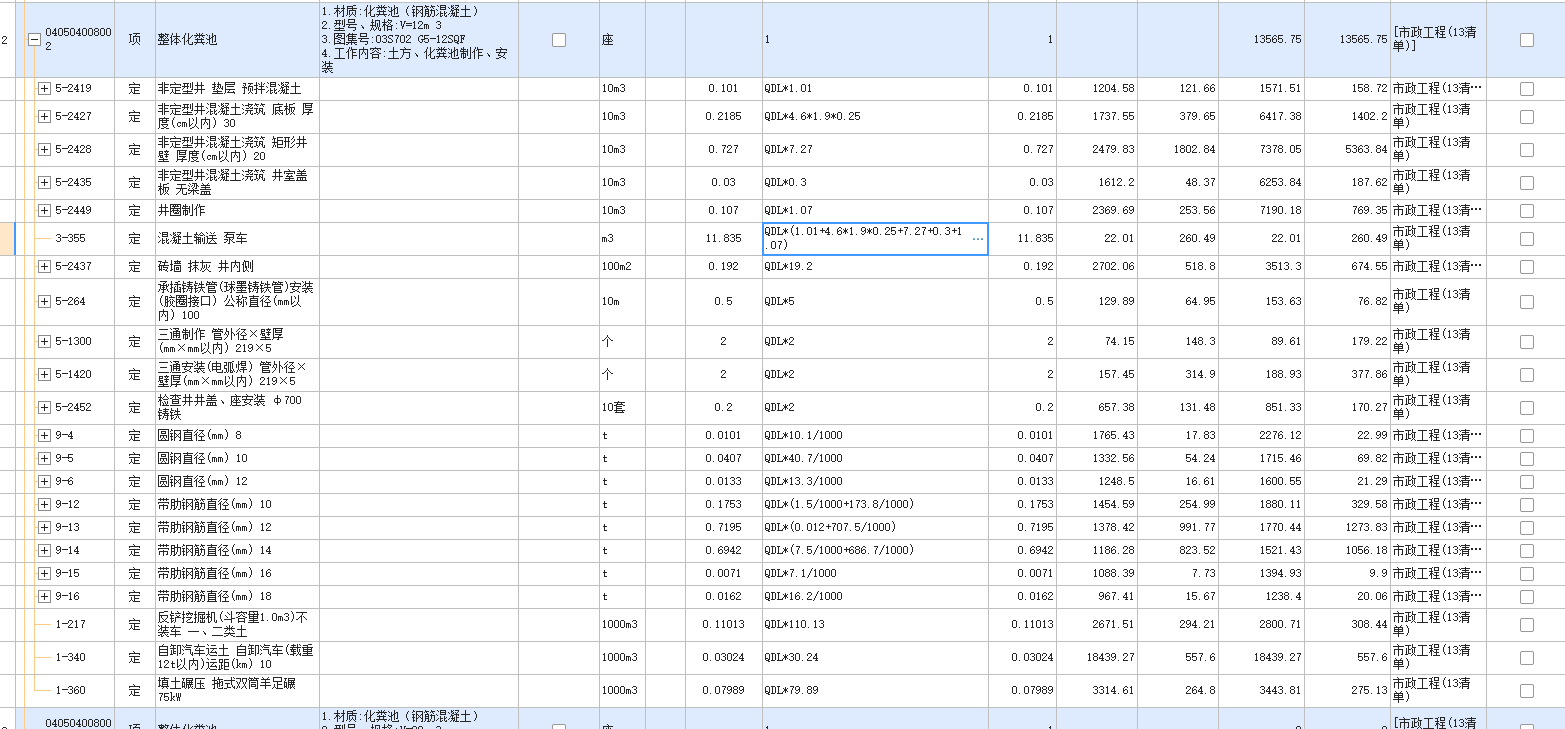Viewport: 1565px width, 729px height.
Task: Click the 项 type cell in row 040504008002
Action: tap(135, 40)
